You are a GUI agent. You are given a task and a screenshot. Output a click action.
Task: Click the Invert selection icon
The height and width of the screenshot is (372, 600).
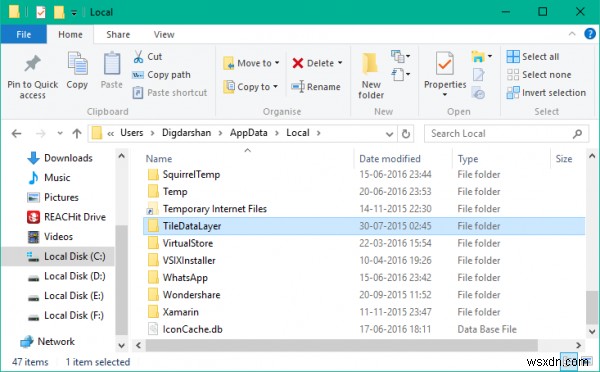coord(513,93)
